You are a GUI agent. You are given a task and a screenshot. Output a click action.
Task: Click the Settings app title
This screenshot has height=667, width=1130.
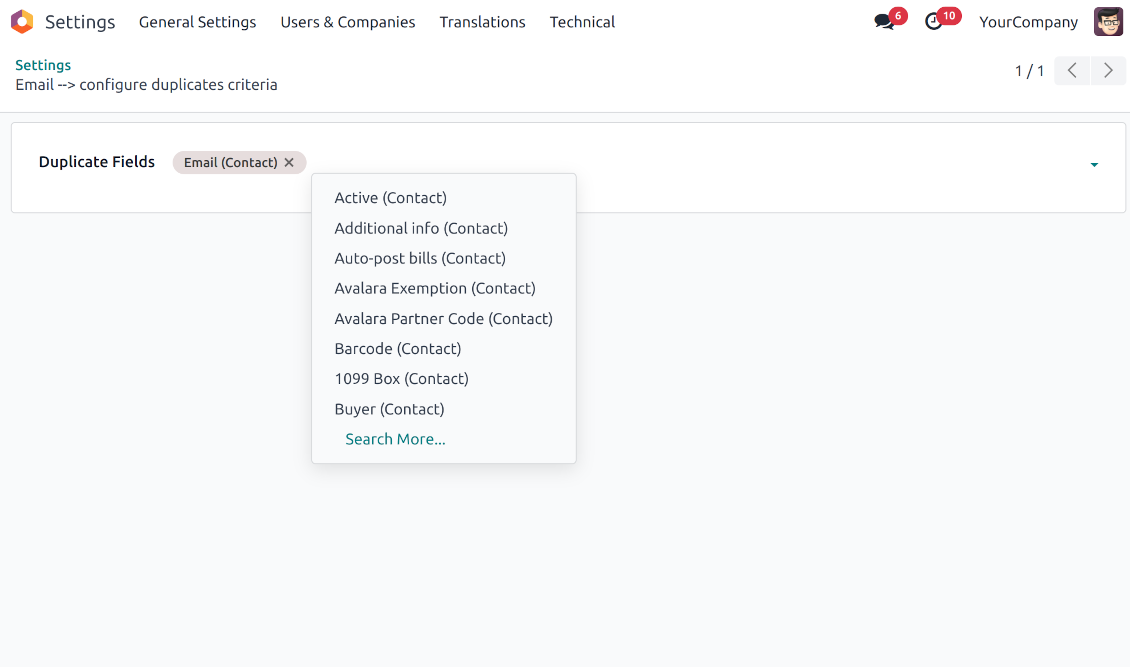[x=80, y=22]
